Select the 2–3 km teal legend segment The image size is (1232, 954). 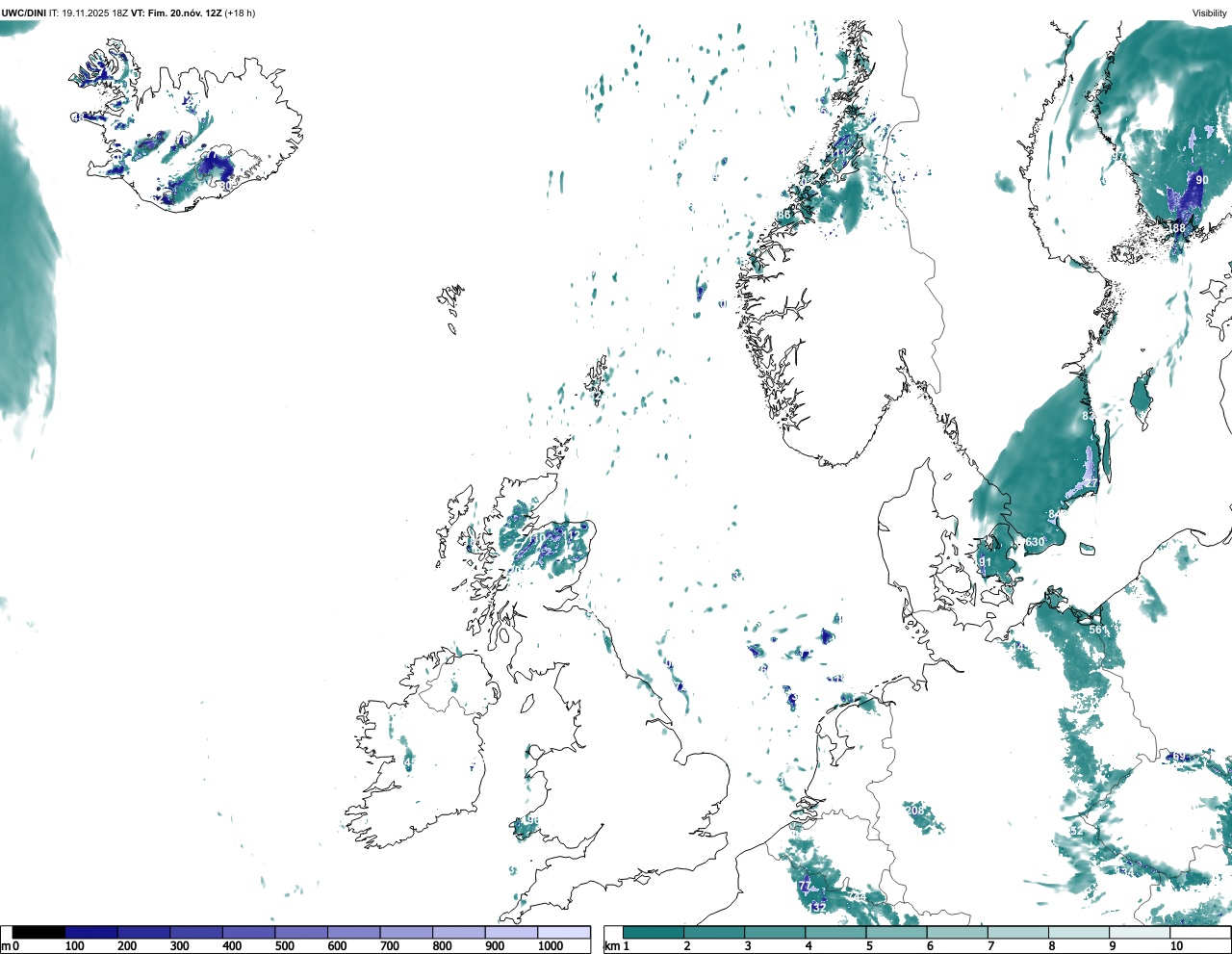tap(714, 932)
